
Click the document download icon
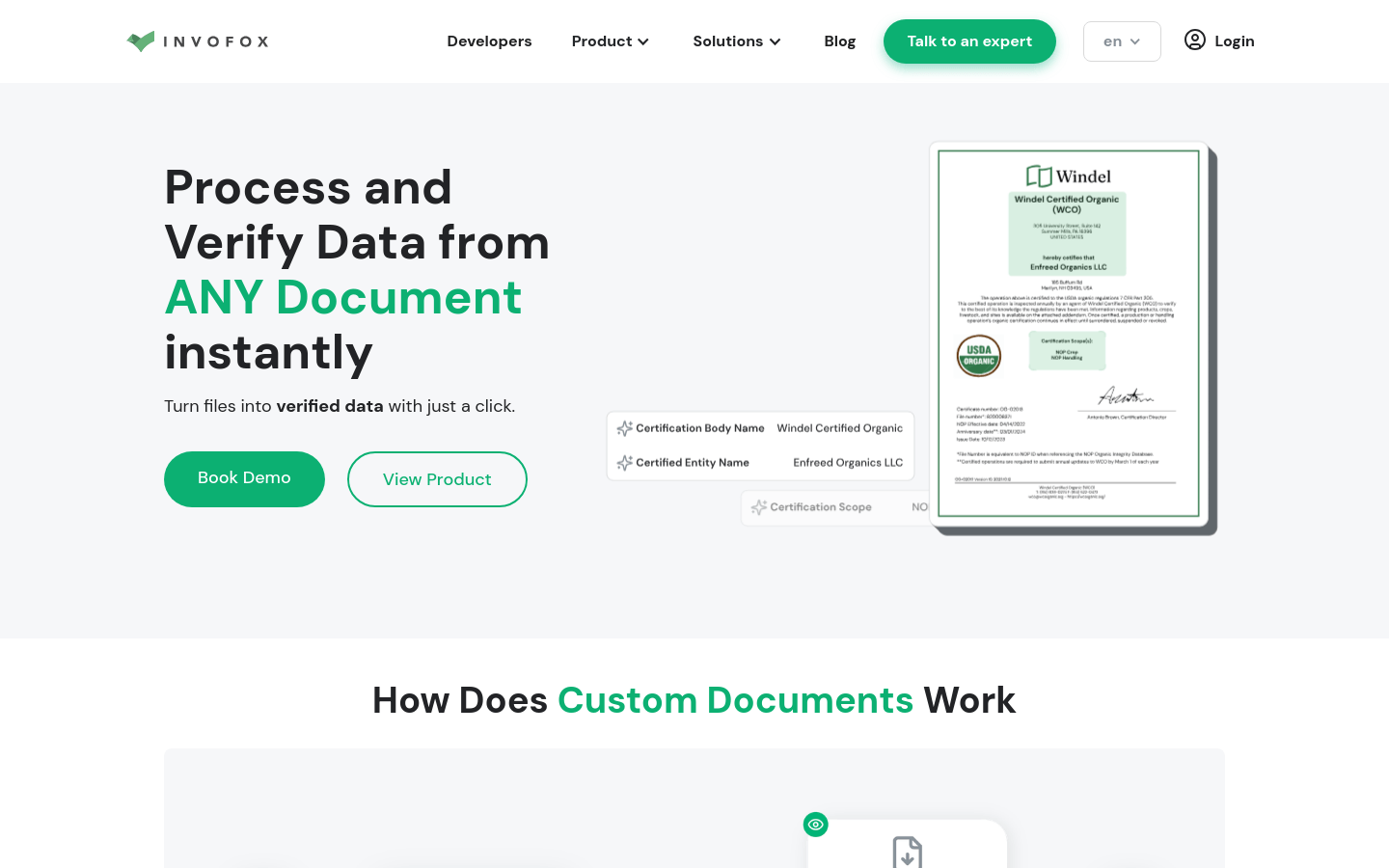pyautogui.click(x=908, y=852)
